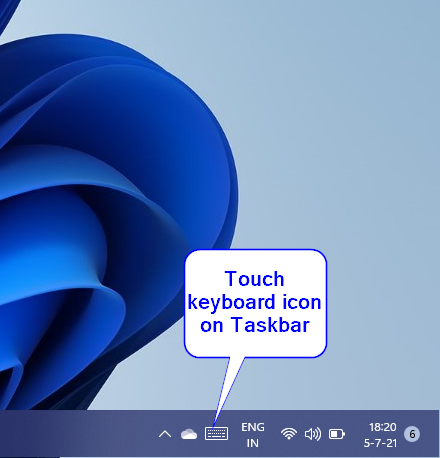Open the touch keyboard from the taskbar
This screenshot has height=458, width=440.
pyautogui.click(x=216, y=434)
